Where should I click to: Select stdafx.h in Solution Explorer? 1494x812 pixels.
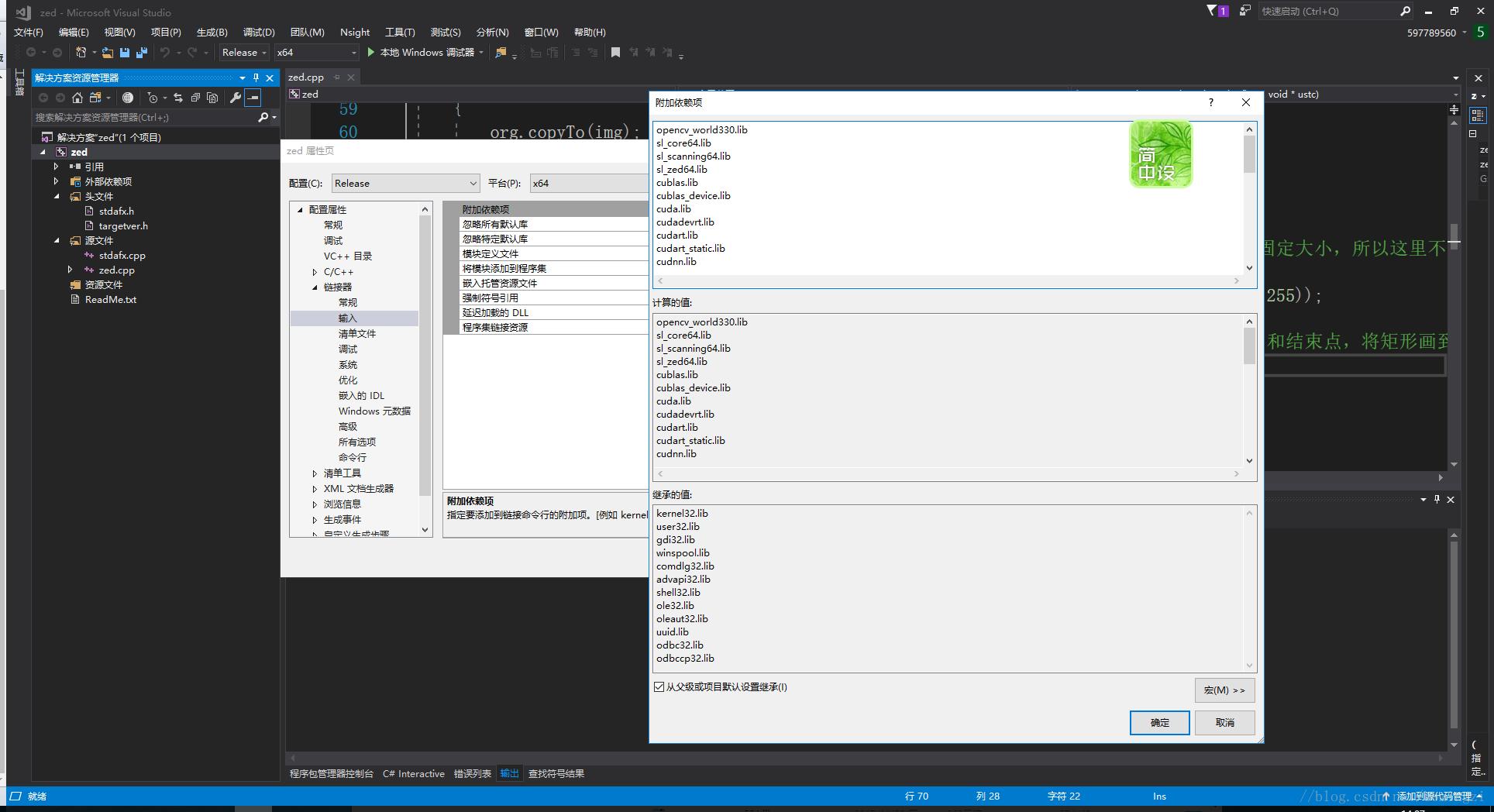pyautogui.click(x=116, y=212)
